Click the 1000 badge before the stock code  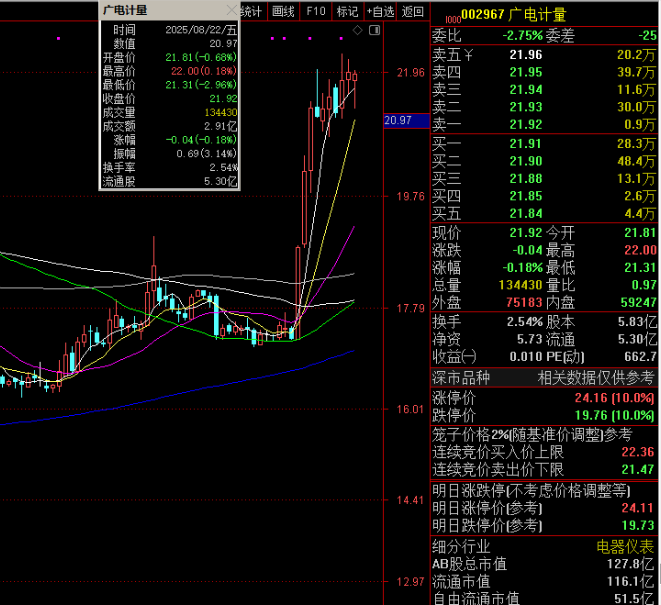(x=453, y=19)
